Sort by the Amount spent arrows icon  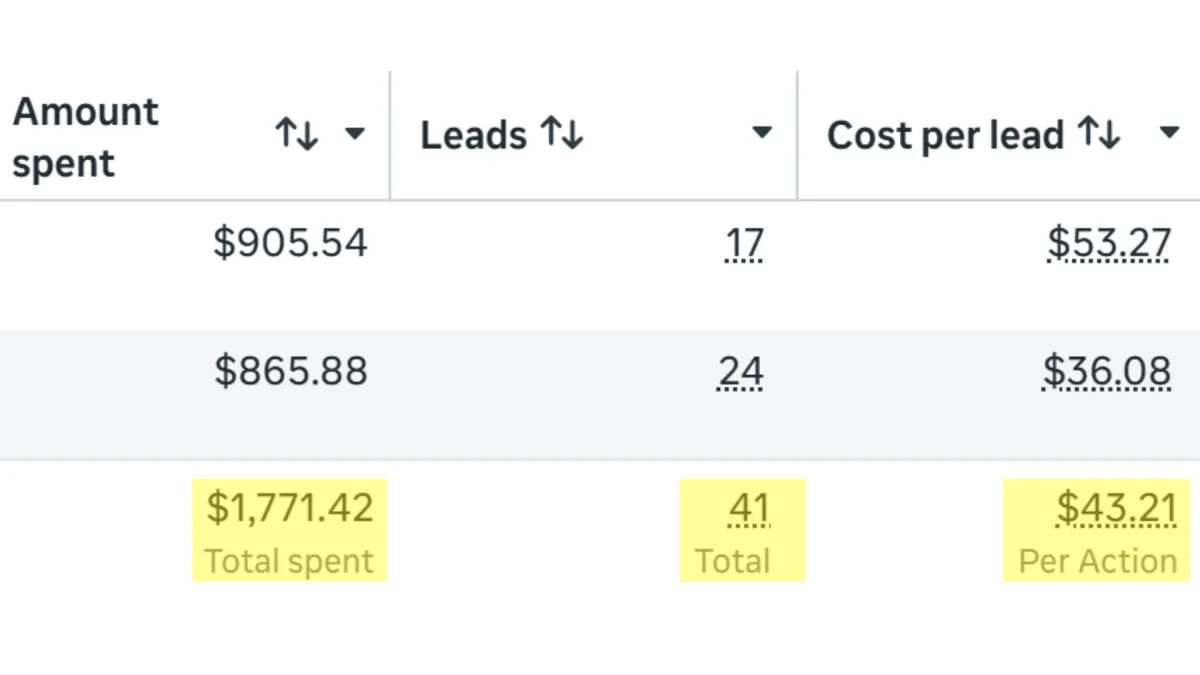tap(297, 134)
